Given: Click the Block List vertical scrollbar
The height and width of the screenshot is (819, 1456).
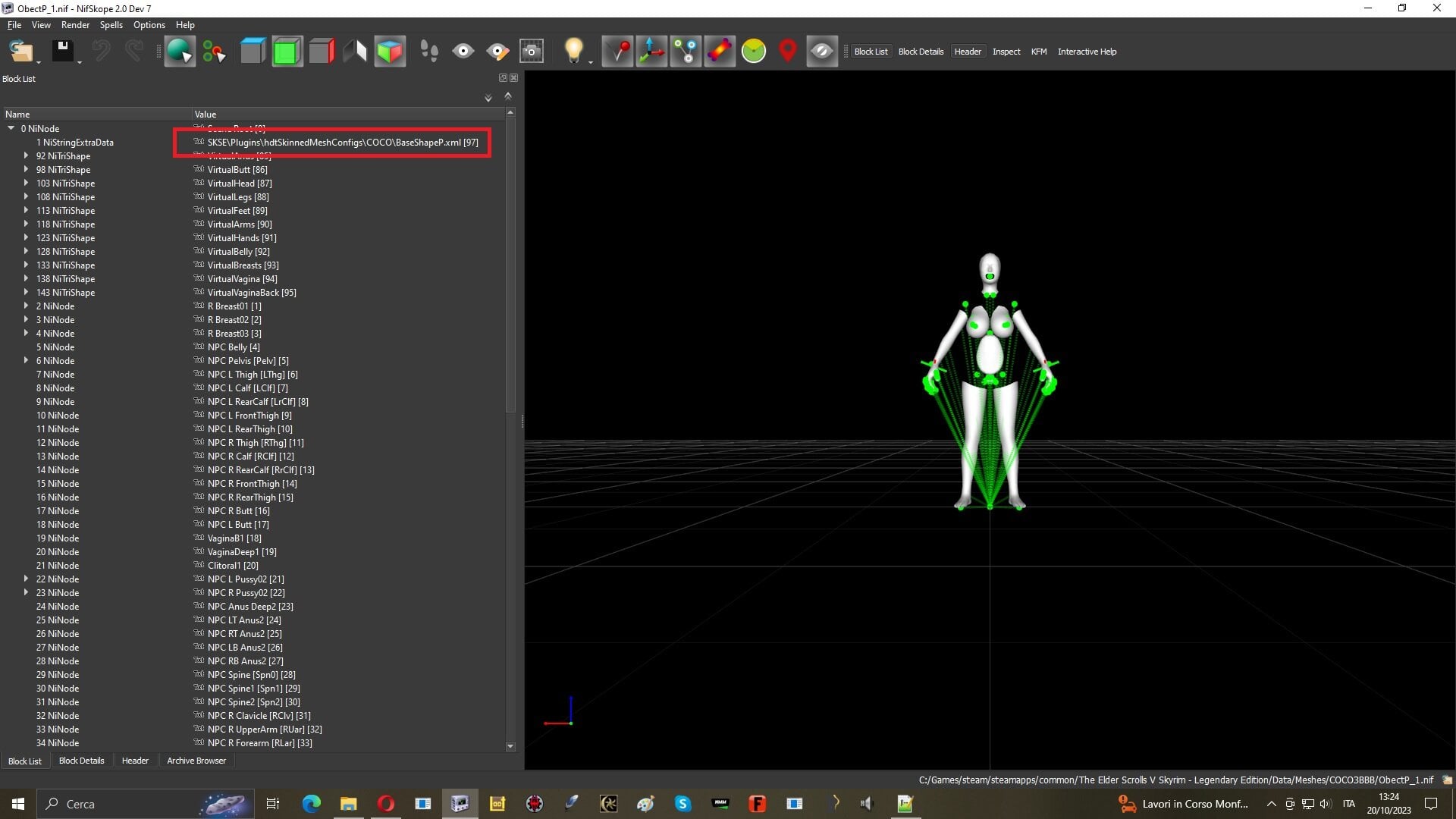Looking at the screenshot, I should [x=510, y=265].
